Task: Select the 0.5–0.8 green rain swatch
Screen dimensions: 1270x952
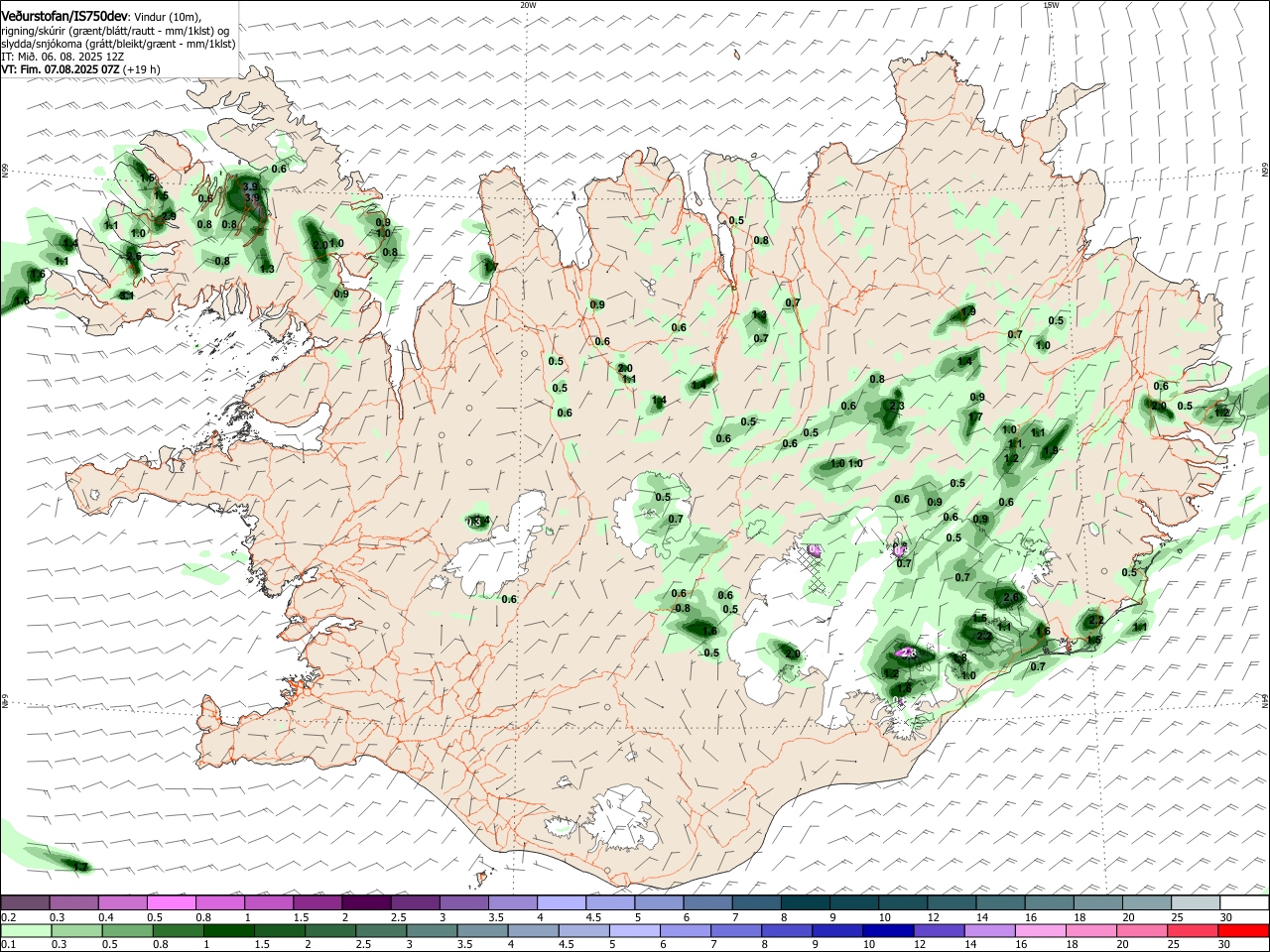Action: coord(128,931)
